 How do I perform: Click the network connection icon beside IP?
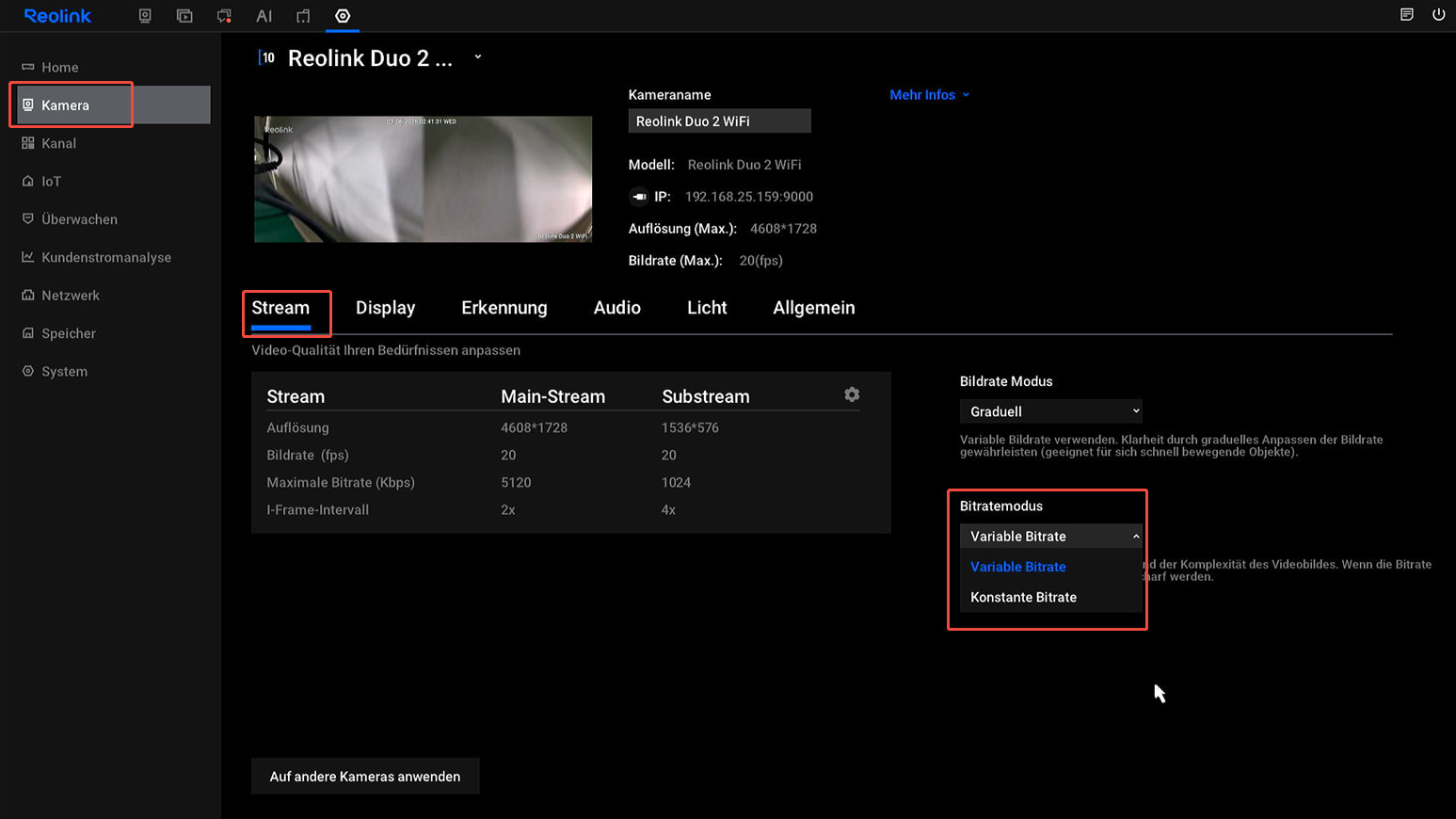(x=639, y=197)
